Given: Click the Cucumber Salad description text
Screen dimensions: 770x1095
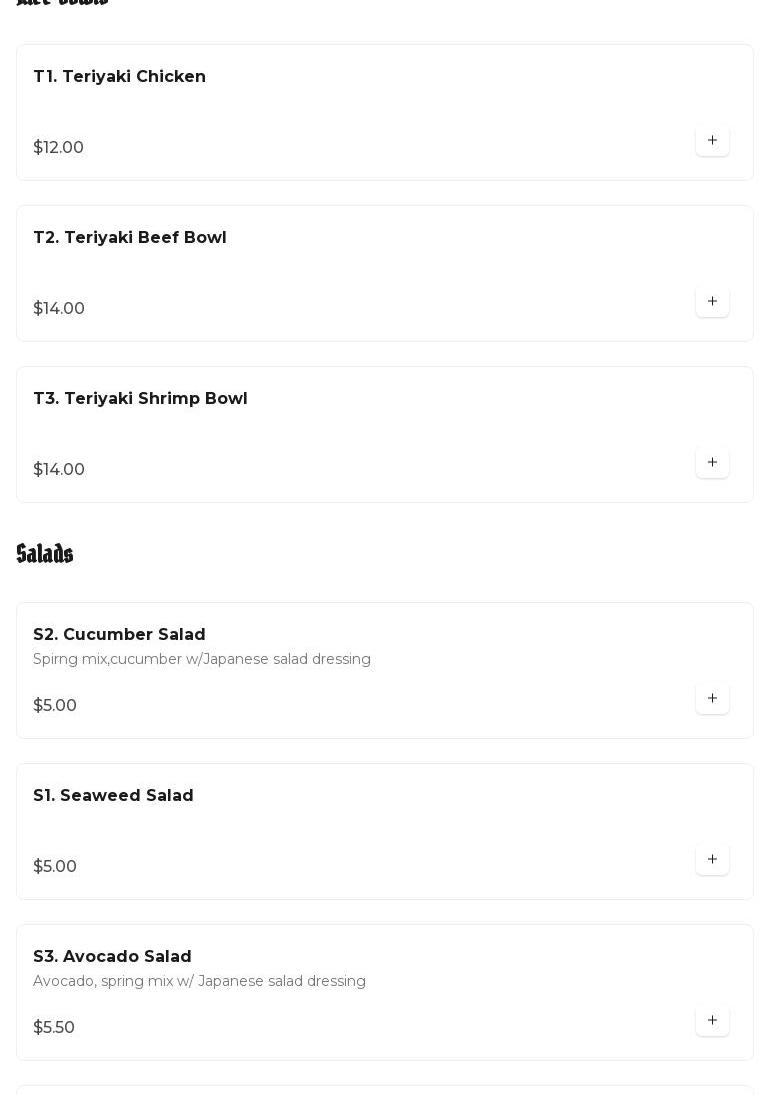Looking at the screenshot, I should [202, 660].
